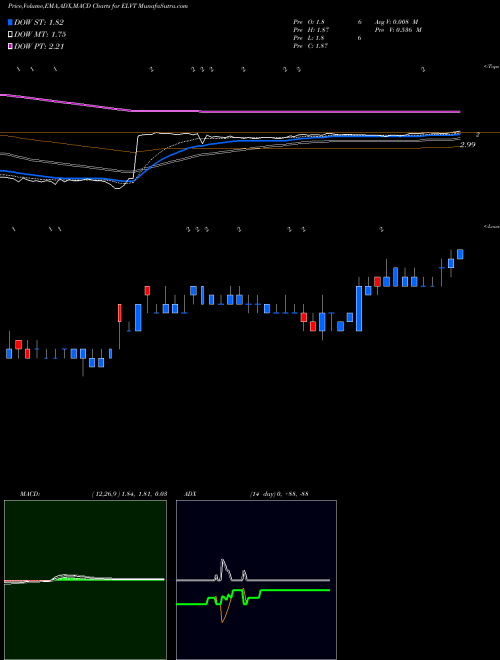The height and width of the screenshot is (660, 500).
Task: Click the 'Pre O: 1.8' value
Action: click(309, 22)
